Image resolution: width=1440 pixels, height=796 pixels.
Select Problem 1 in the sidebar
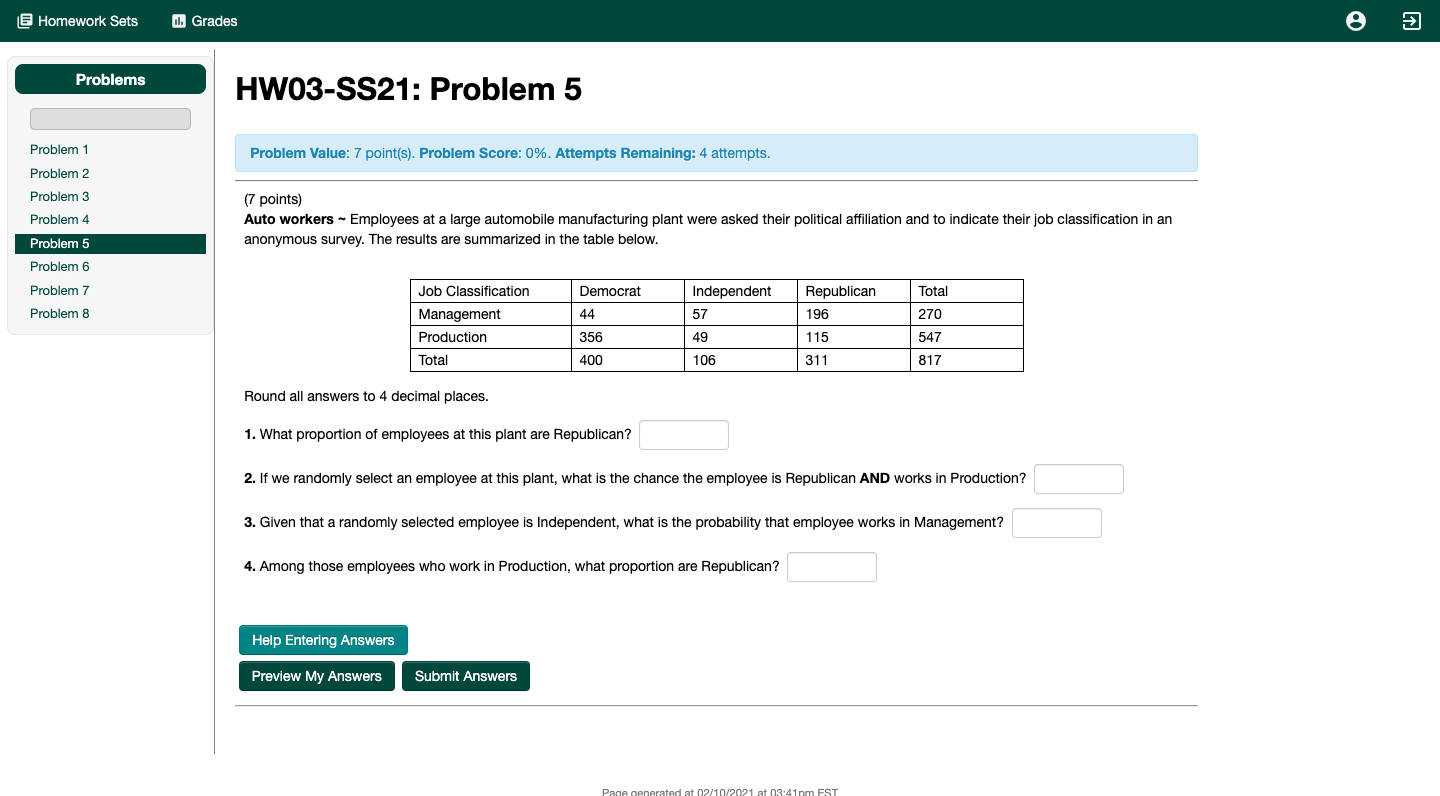coord(59,149)
